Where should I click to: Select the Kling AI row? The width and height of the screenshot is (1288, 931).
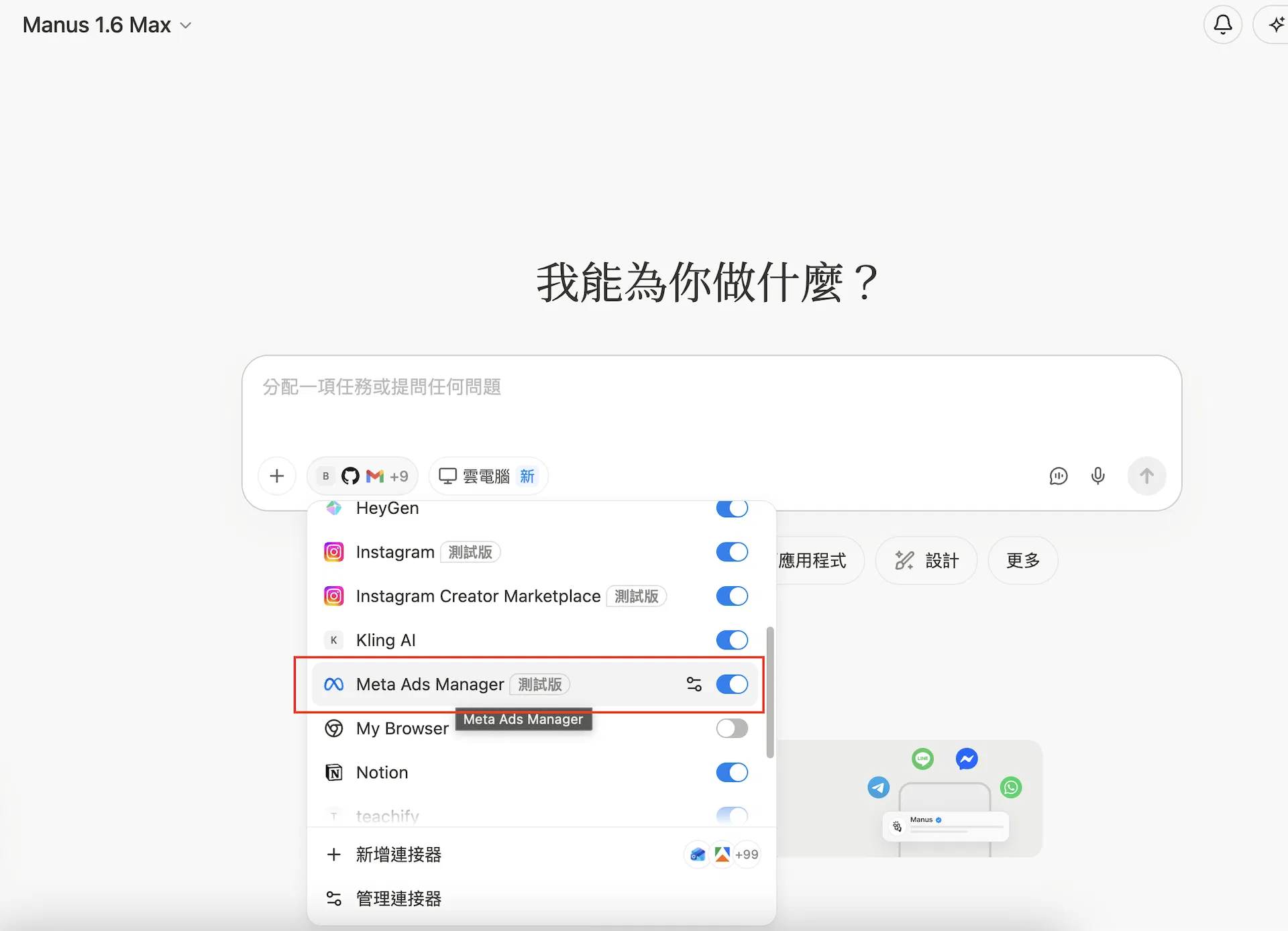click(x=535, y=641)
